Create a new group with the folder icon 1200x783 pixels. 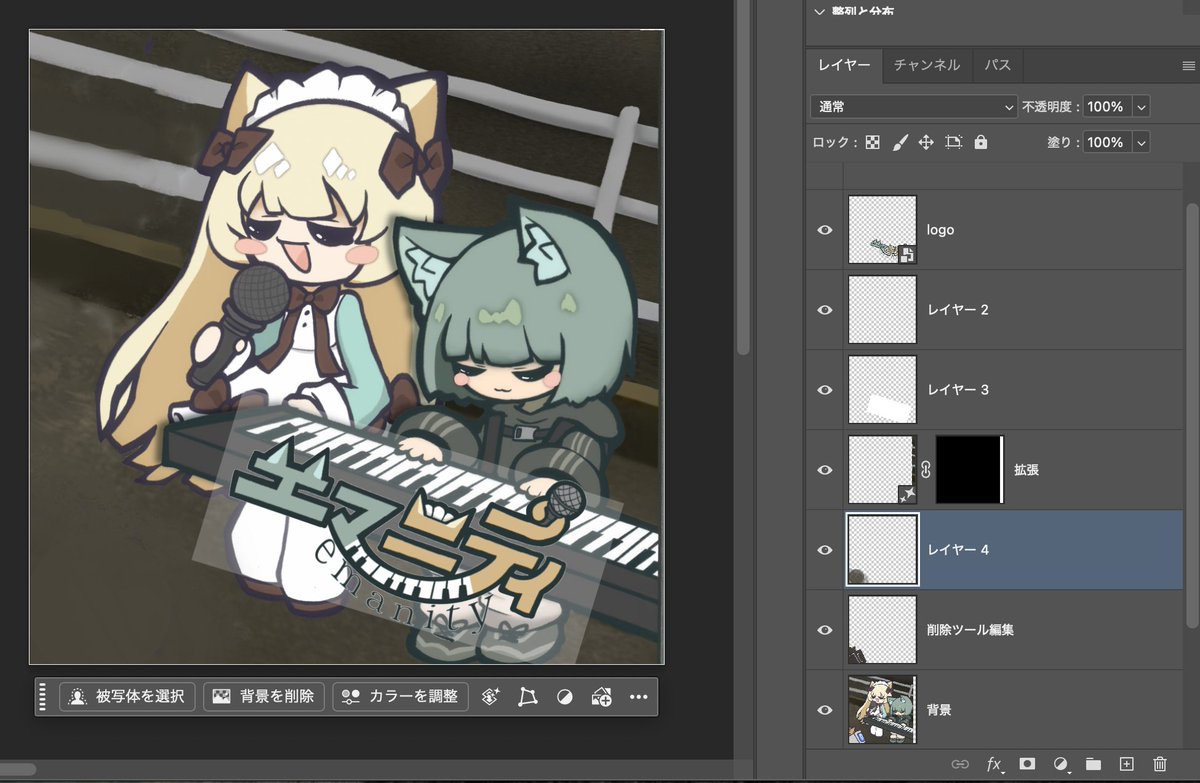point(1094,764)
